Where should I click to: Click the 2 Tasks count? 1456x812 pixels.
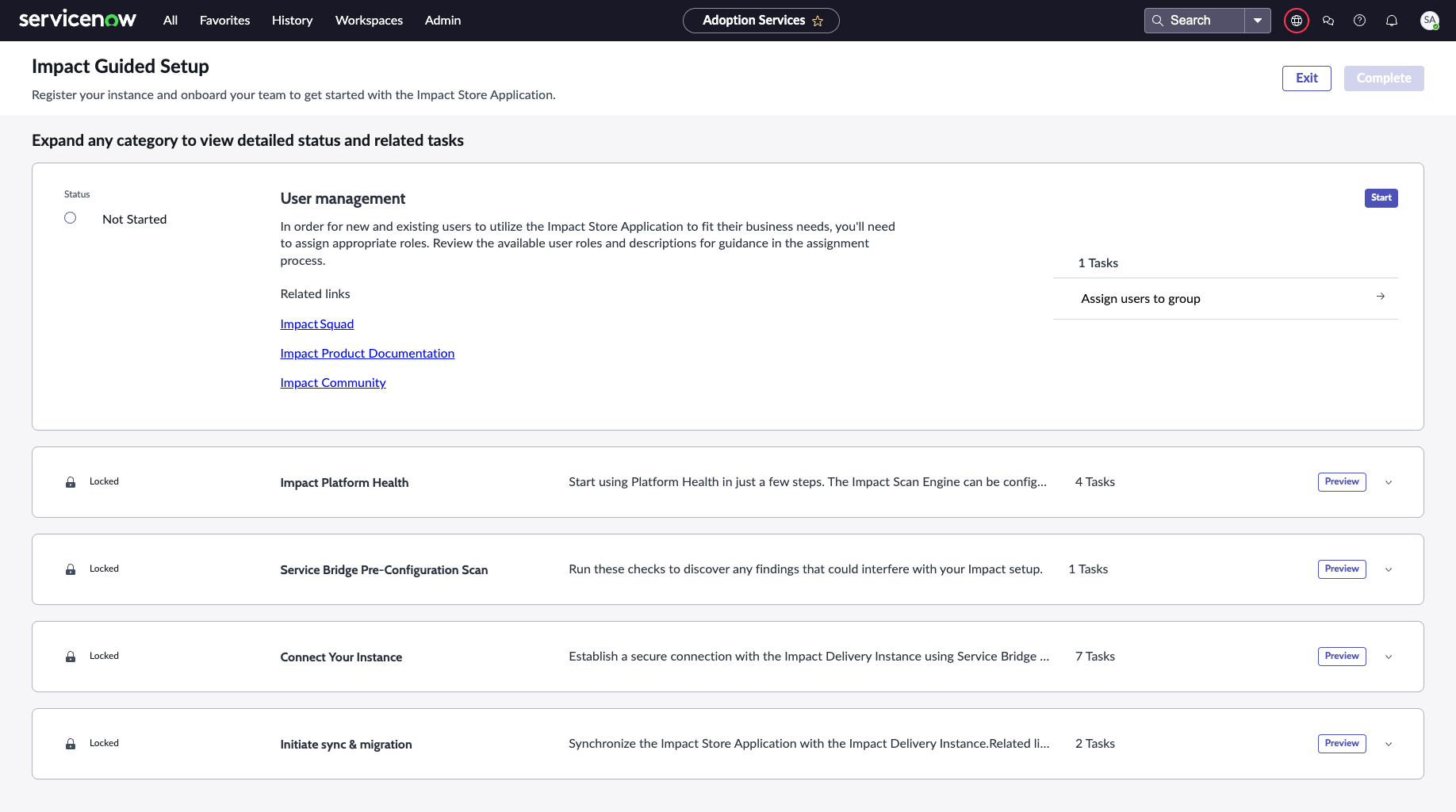[x=1095, y=744]
